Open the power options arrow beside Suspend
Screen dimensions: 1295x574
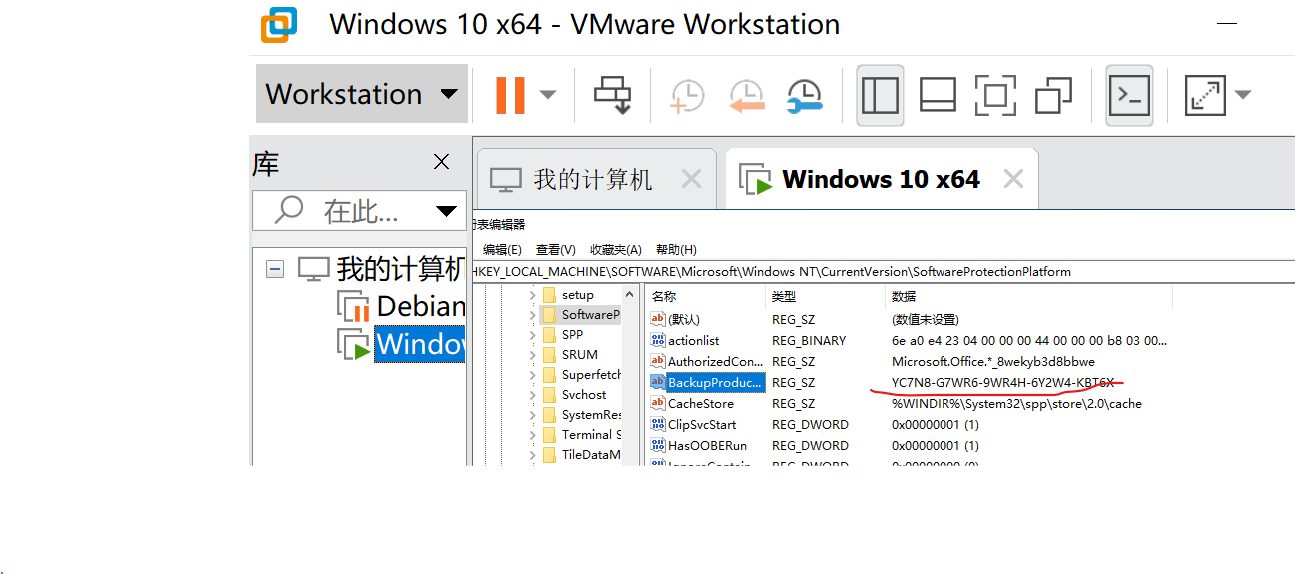click(x=548, y=94)
